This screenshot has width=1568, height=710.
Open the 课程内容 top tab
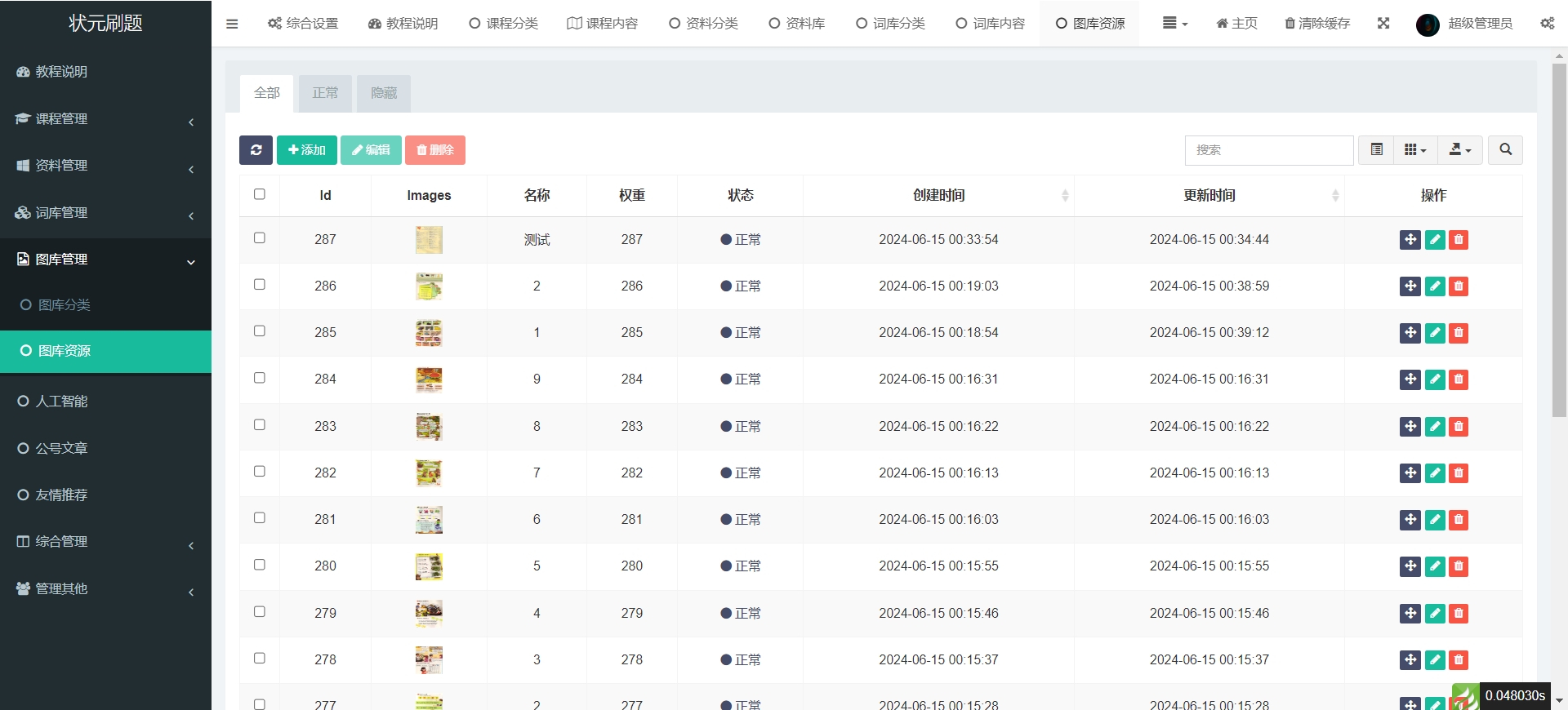(603, 24)
